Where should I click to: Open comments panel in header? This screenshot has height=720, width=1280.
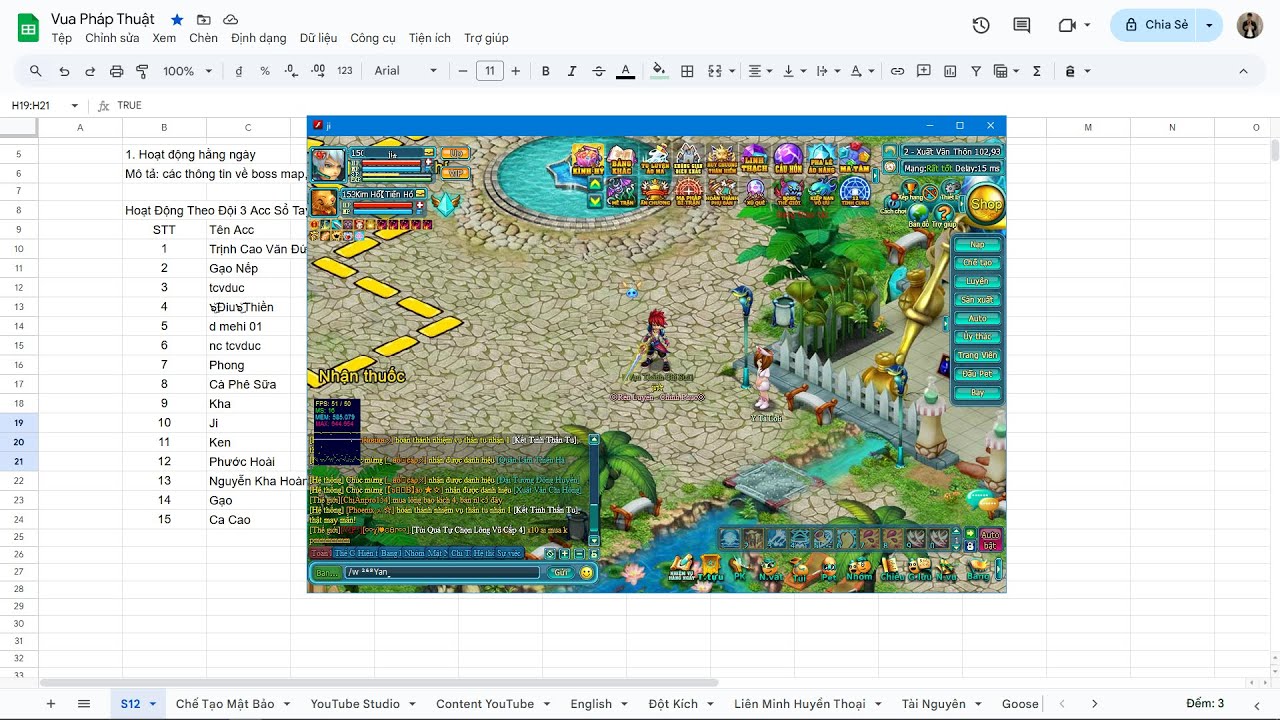(x=1021, y=25)
